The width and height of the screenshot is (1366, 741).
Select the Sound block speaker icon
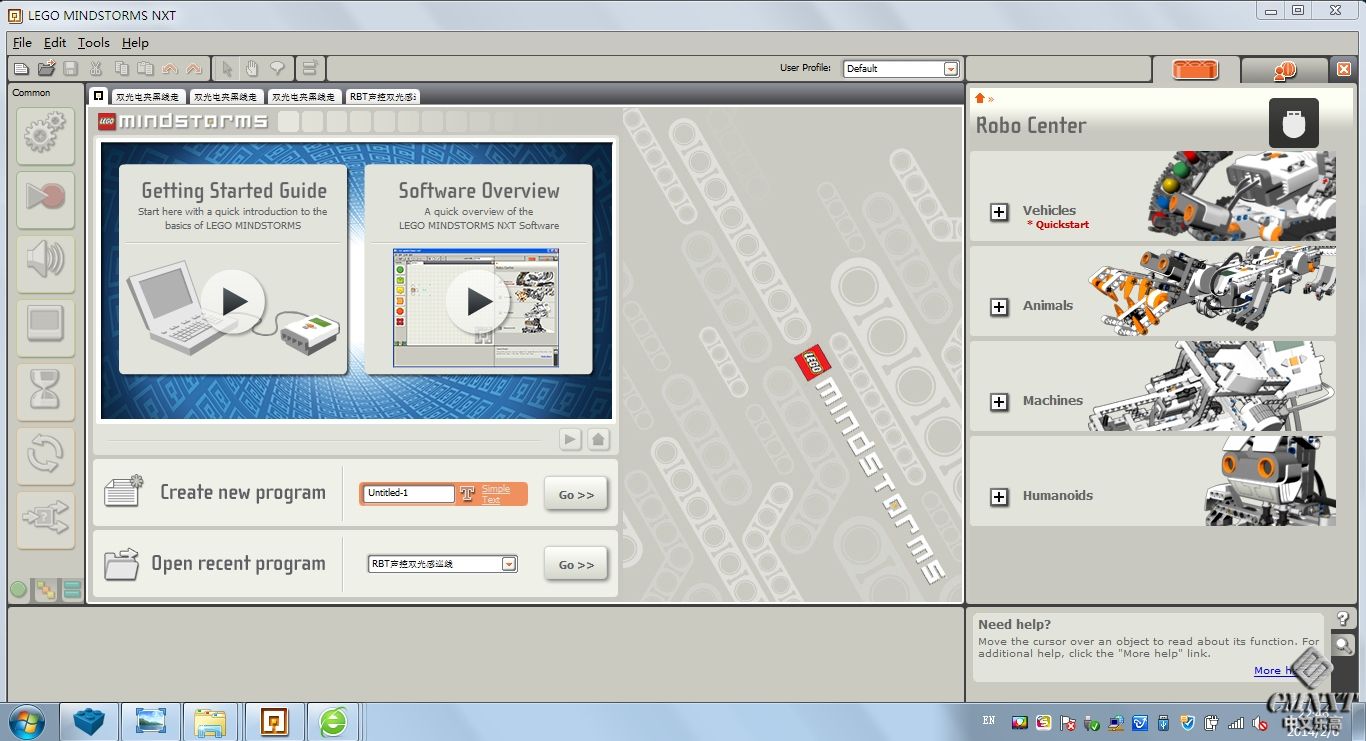coord(46,262)
